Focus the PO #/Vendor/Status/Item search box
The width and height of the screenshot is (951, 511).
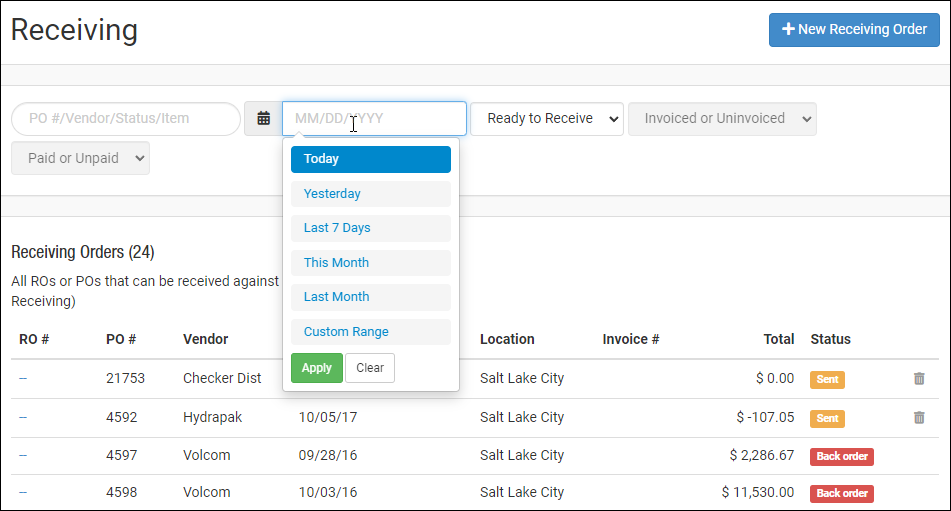125,118
